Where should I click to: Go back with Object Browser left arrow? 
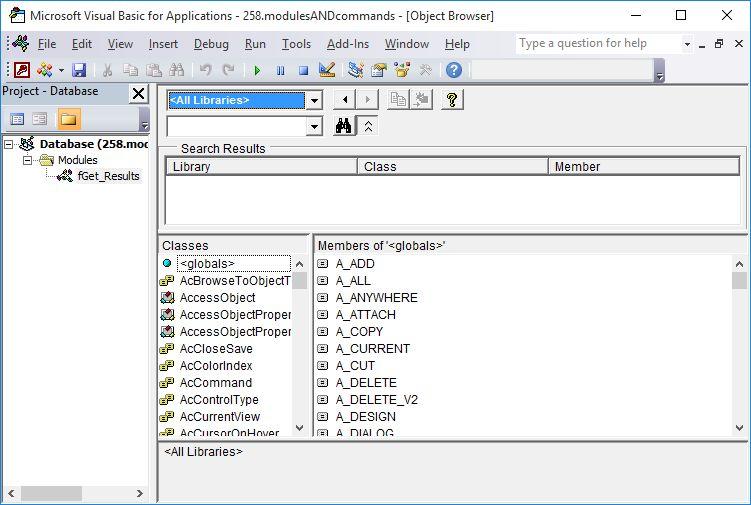point(345,100)
